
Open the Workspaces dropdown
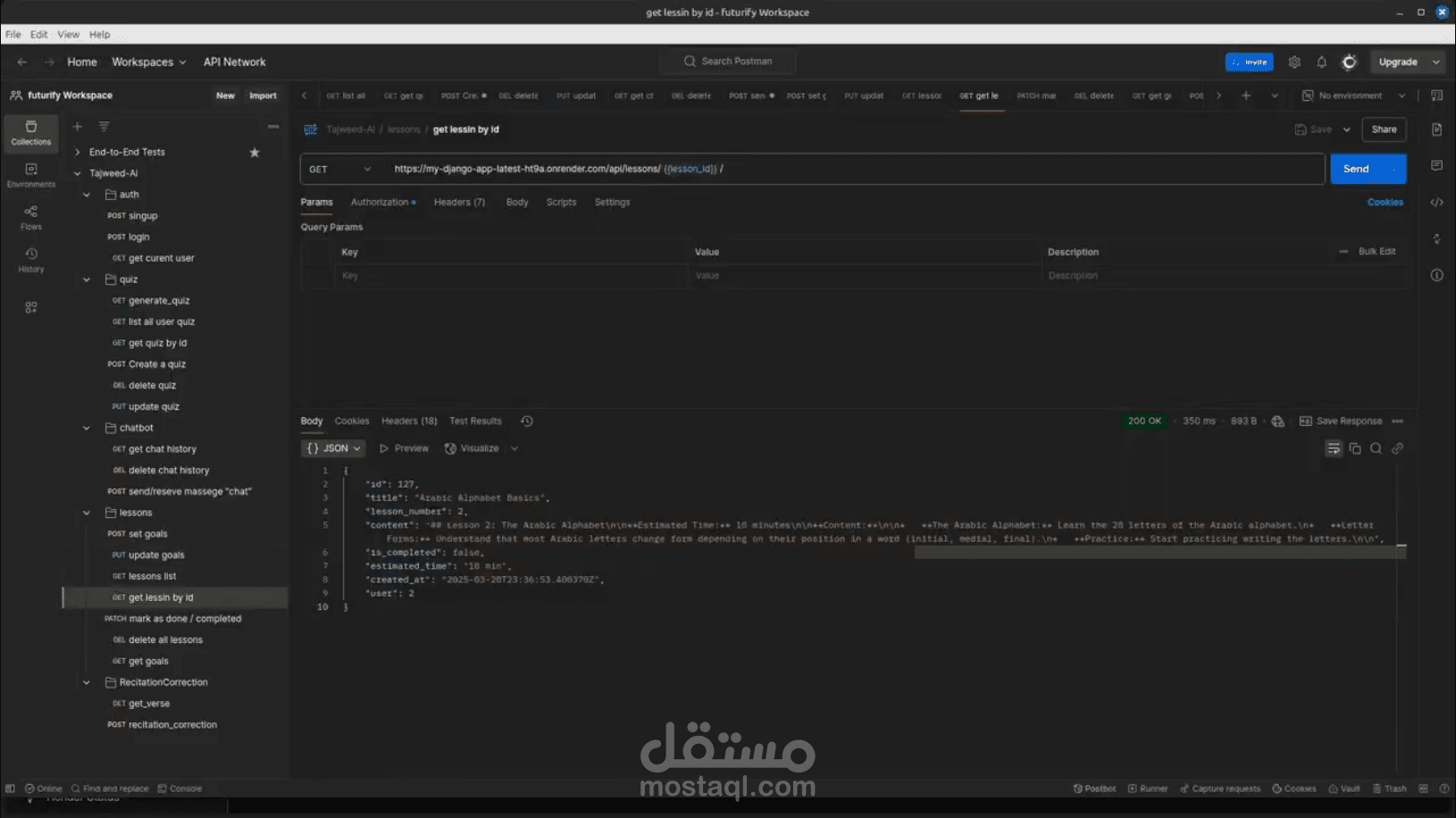coord(149,62)
